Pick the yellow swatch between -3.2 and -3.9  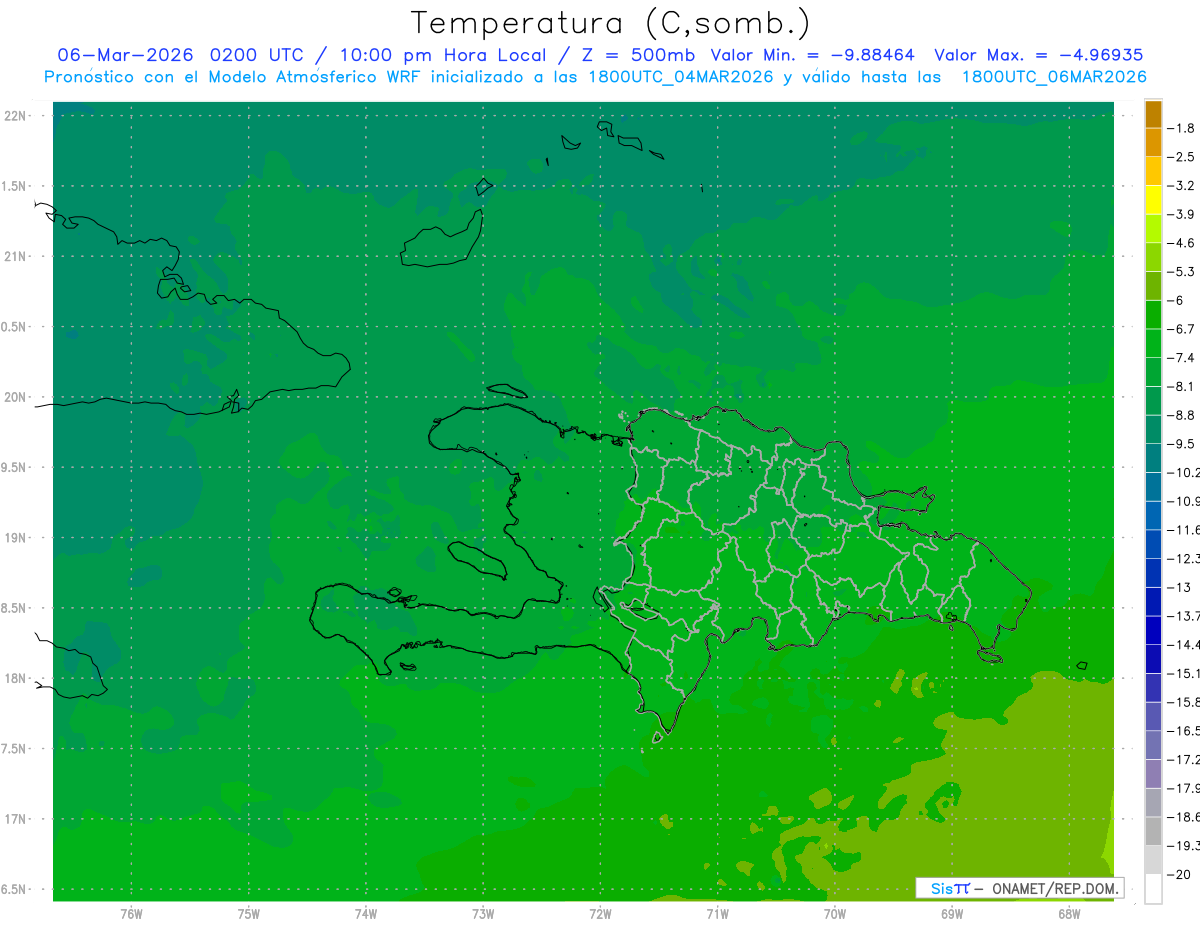click(x=1153, y=200)
